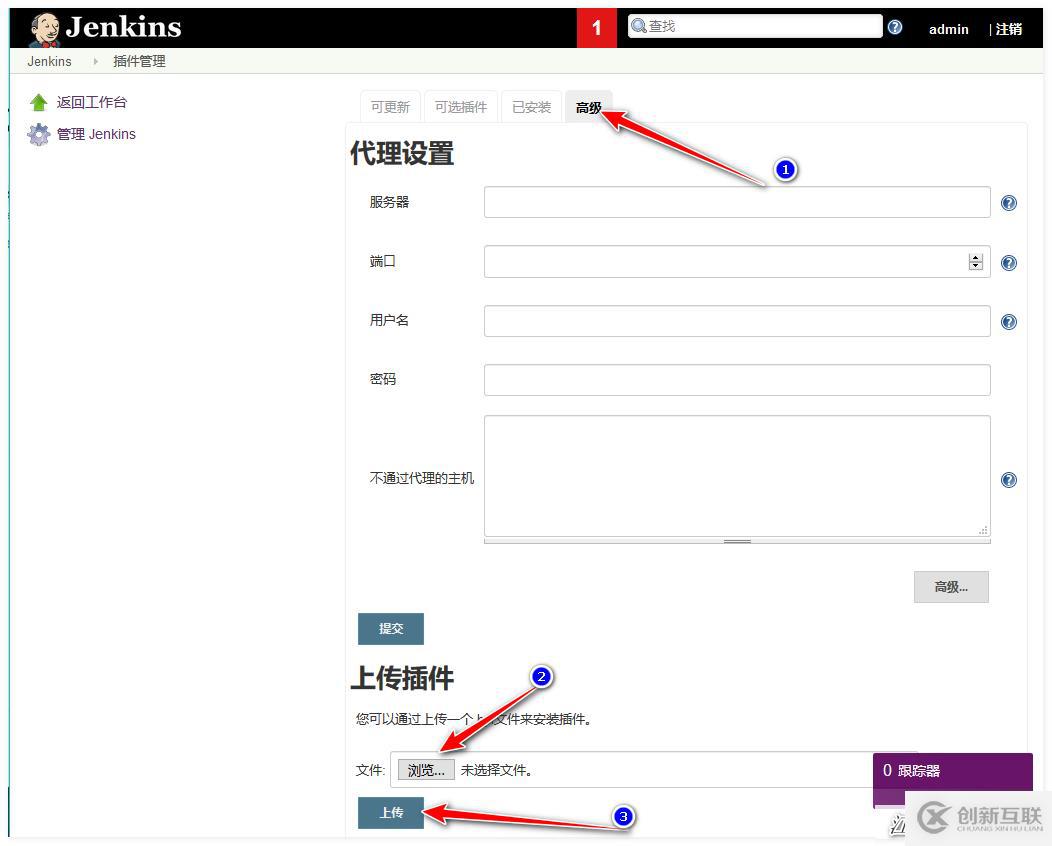Click the 密码 input field
The height and width of the screenshot is (846, 1052).
coord(737,380)
